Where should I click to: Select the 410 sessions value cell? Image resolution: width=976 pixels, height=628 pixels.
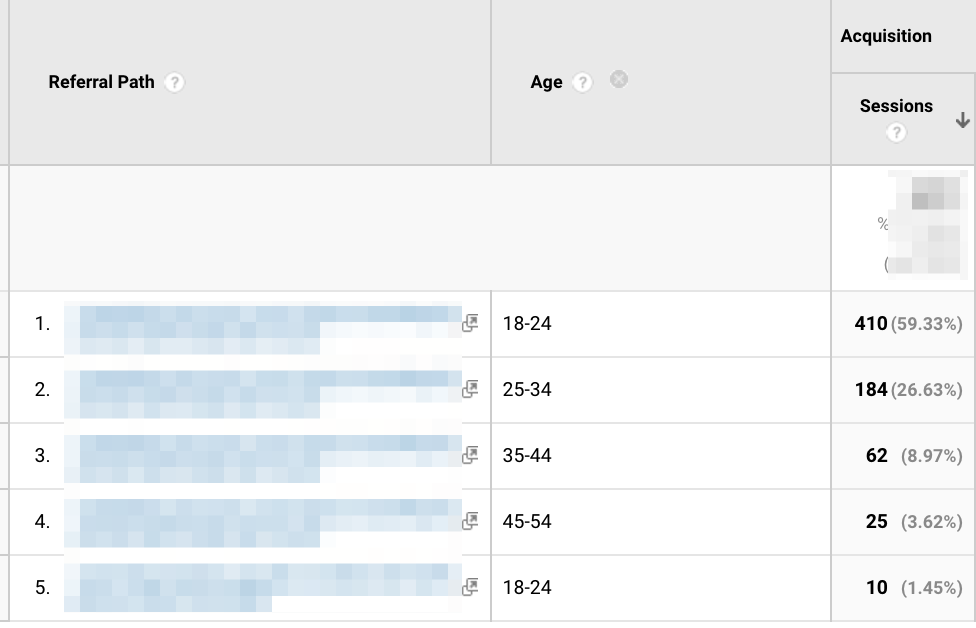click(871, 324)
